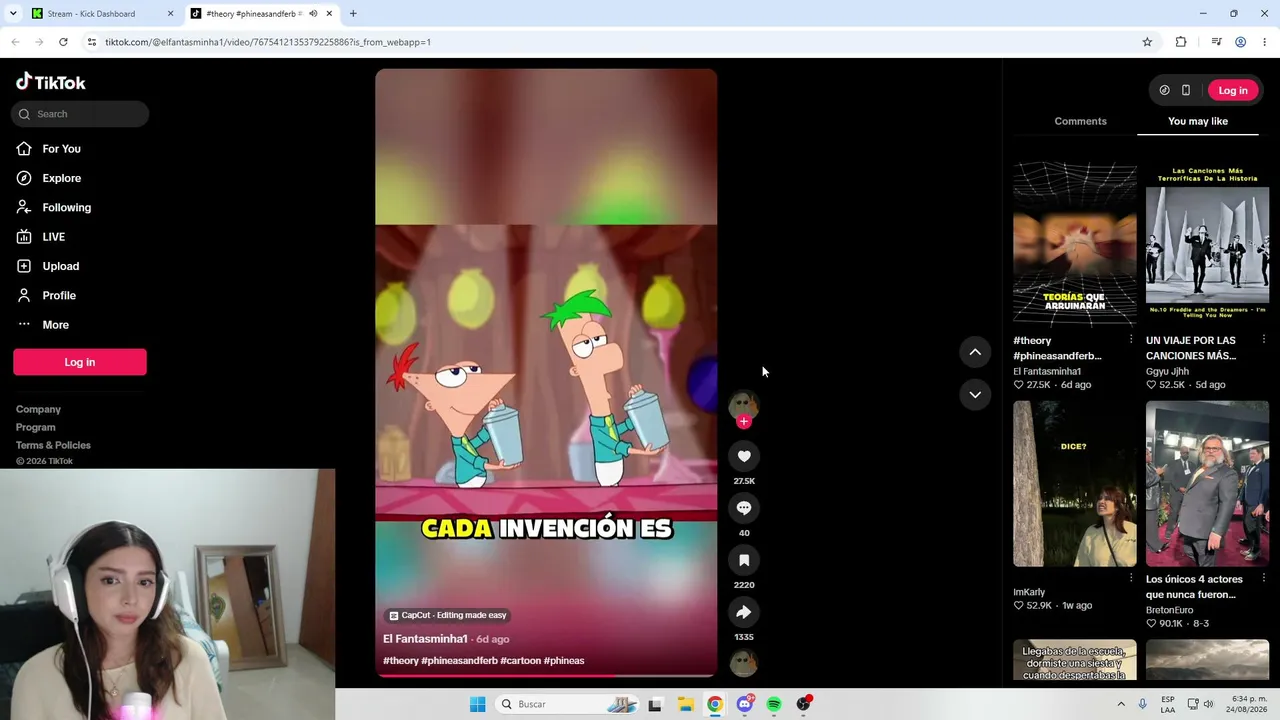
Task: Open the El Fantasminha1 creator name on the video
Action: (x=425, y=639)
